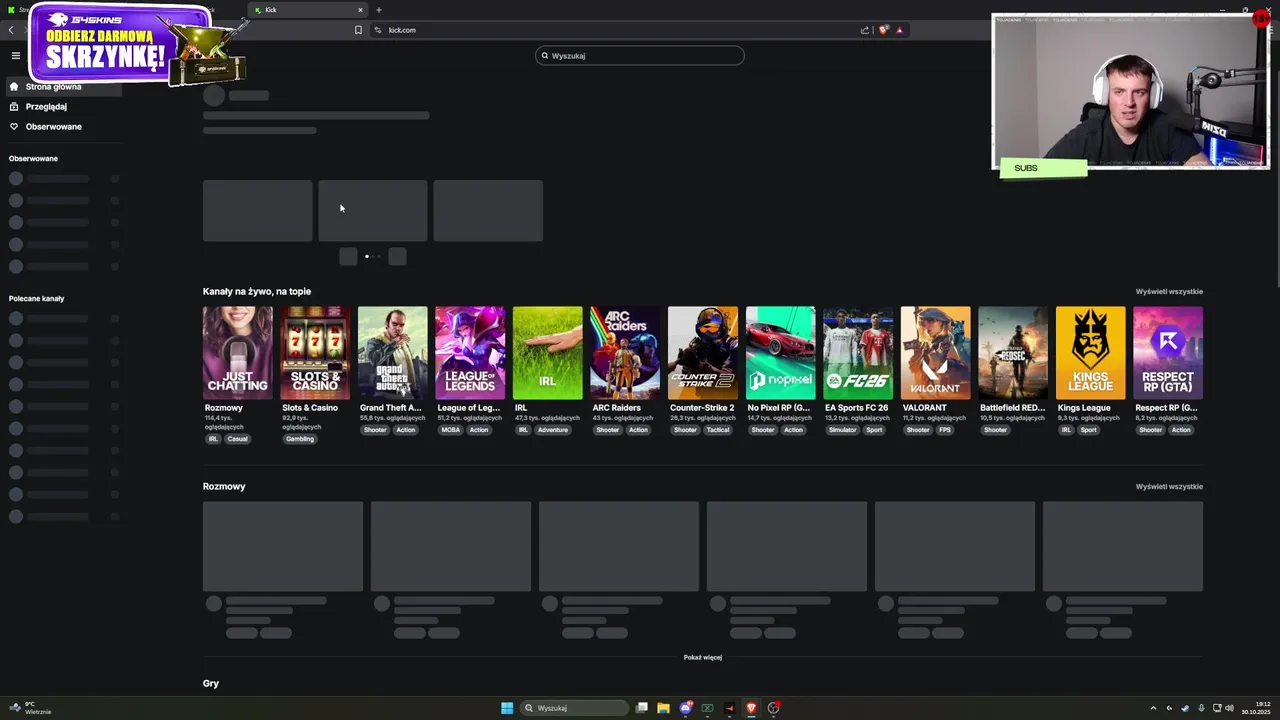
Task: Click the bookmark icon in the address bar
Action: coord(358,30)
